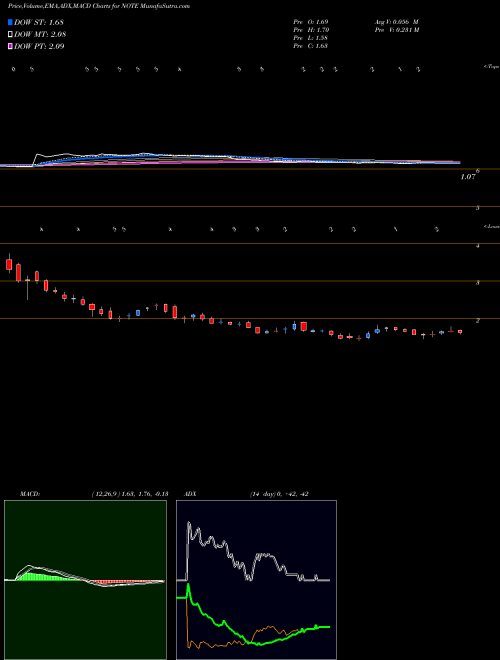Screen dimensions: 500x660
Task: Click the last red candlestick at chart end
Action: click(460, 332)
